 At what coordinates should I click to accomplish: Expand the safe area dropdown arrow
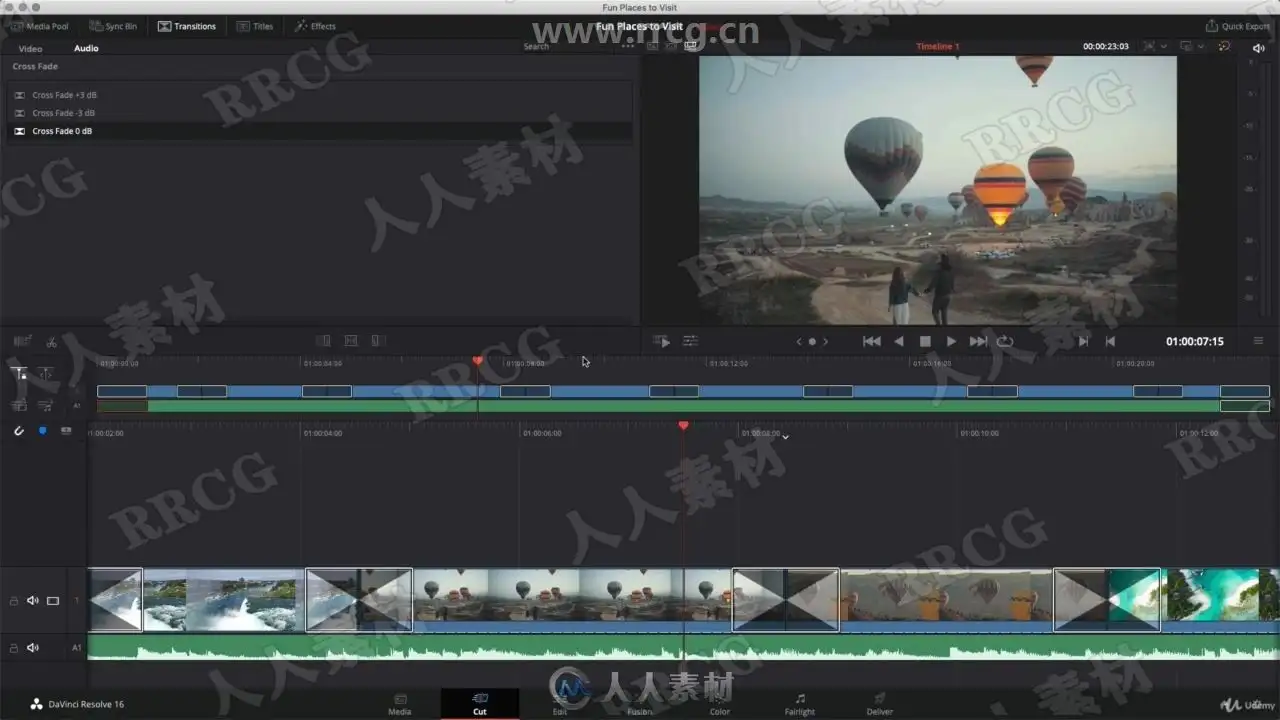click(1164, 46)
